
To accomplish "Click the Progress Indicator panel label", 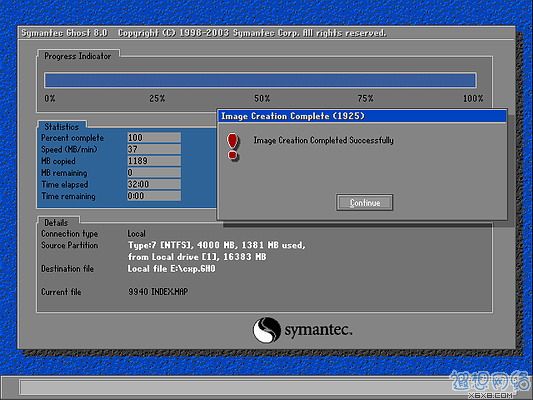I will [x=78, y=56].
